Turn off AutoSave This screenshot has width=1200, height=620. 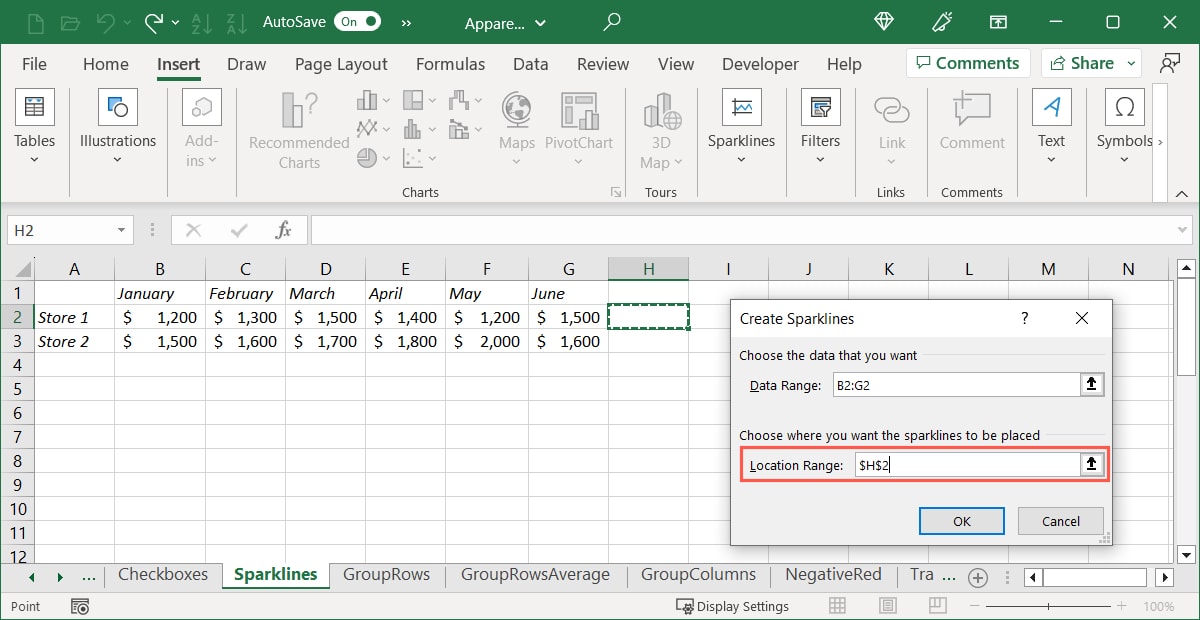(x=356, y=20)
